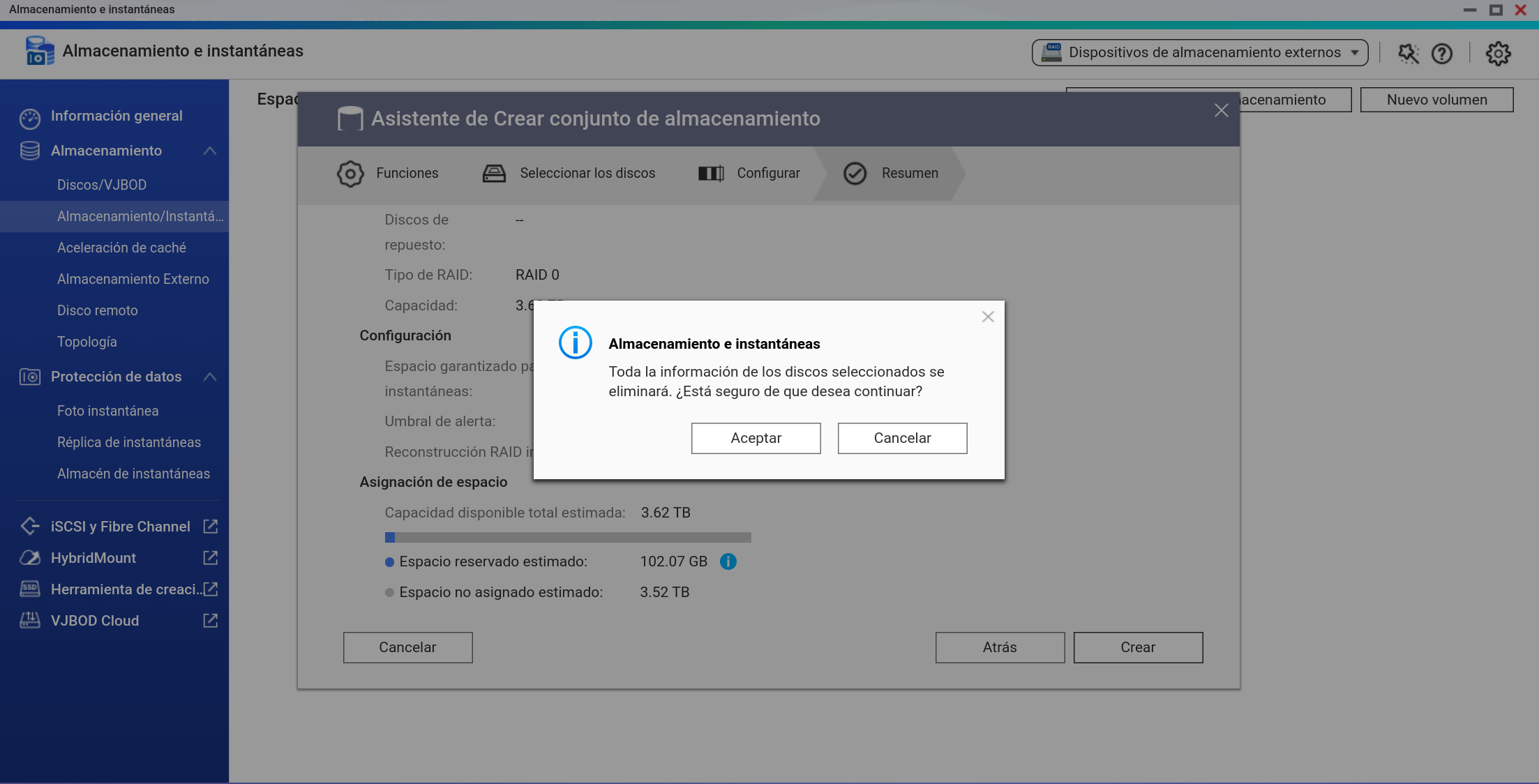Open the settings gear icon in header

[x=1497, y=54]
